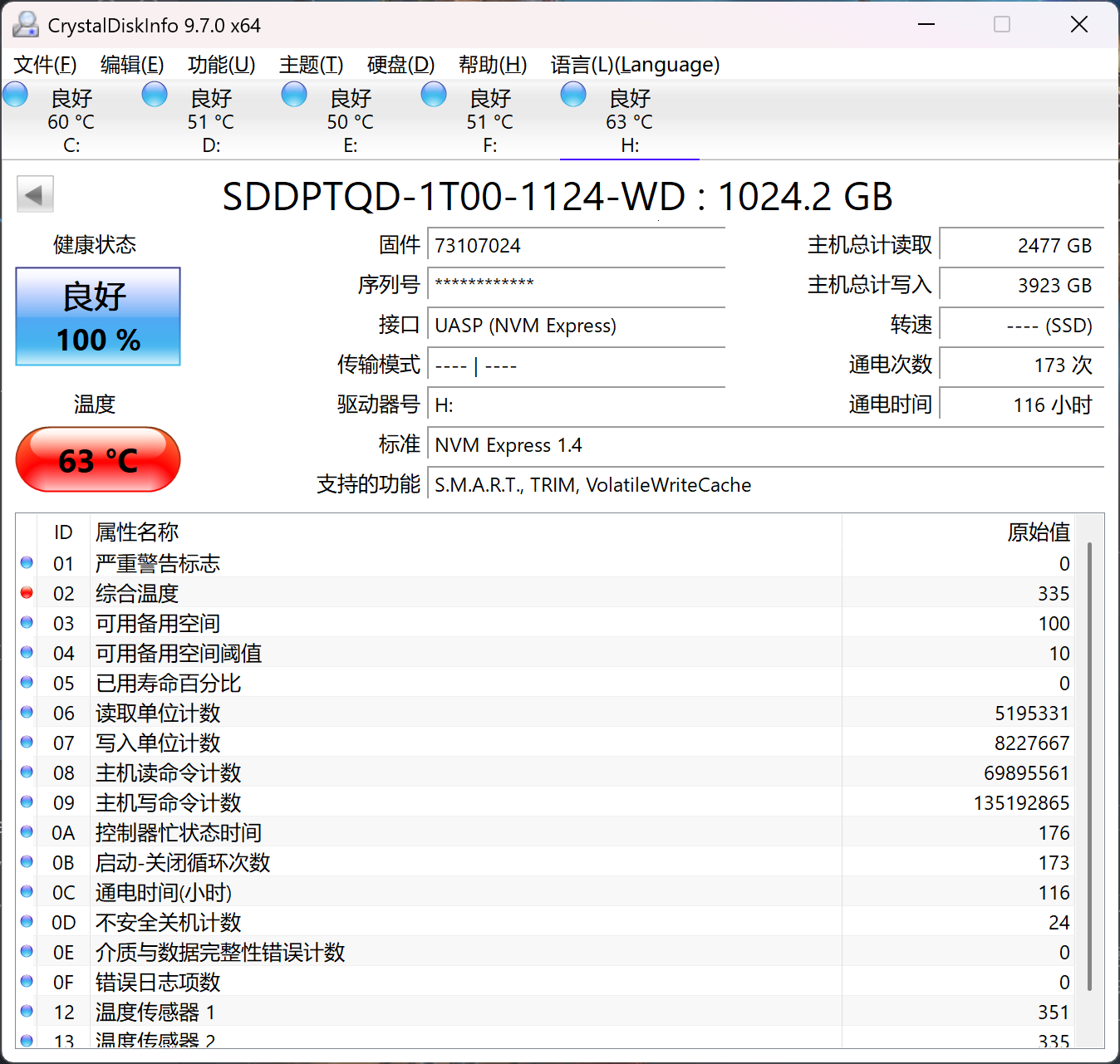The width and height of the screenshot is (1120, 1064).
Task: Select the drive E: health status icon
Action: (294, 95)
